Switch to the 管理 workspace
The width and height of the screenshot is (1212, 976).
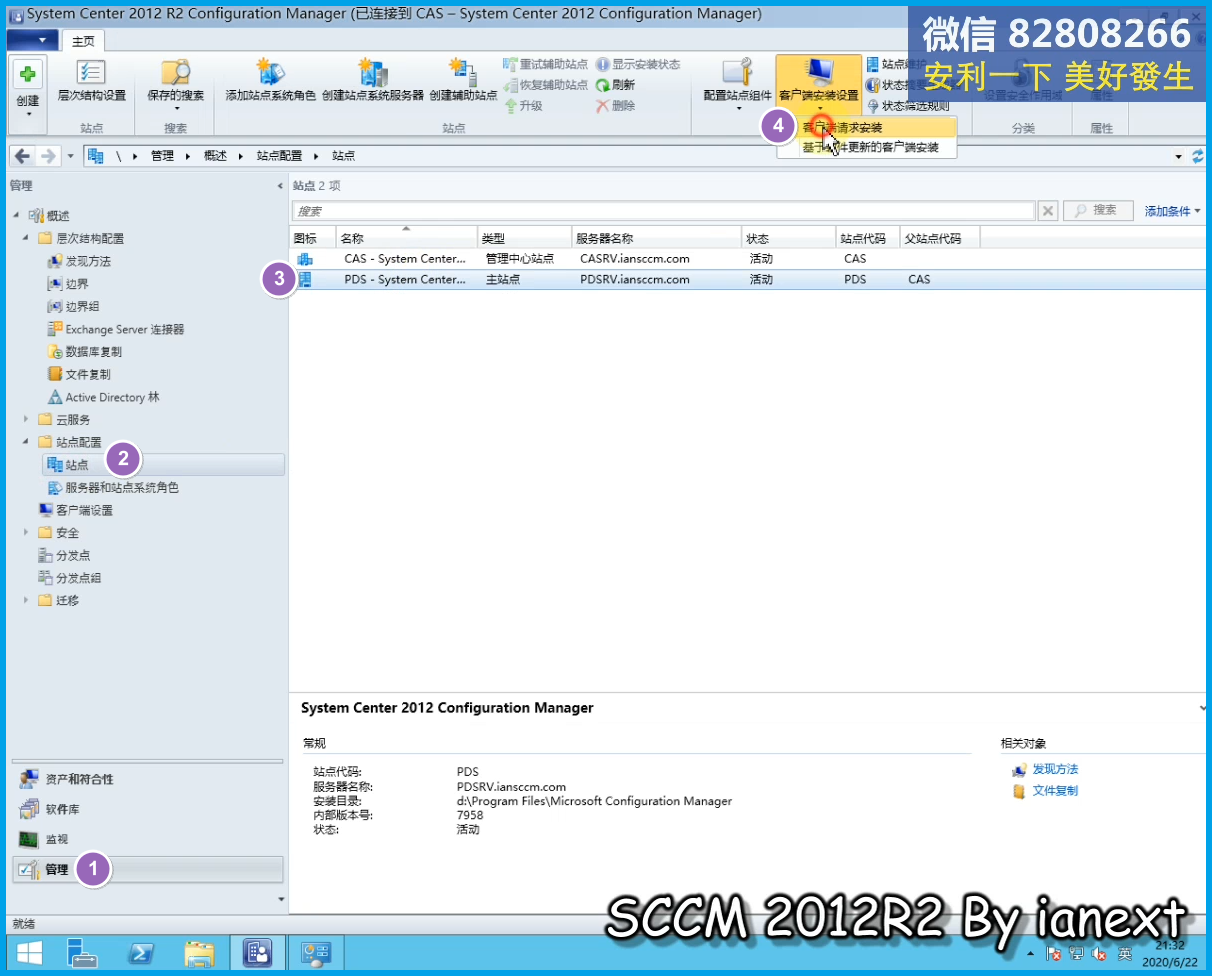tap(148, 869)
